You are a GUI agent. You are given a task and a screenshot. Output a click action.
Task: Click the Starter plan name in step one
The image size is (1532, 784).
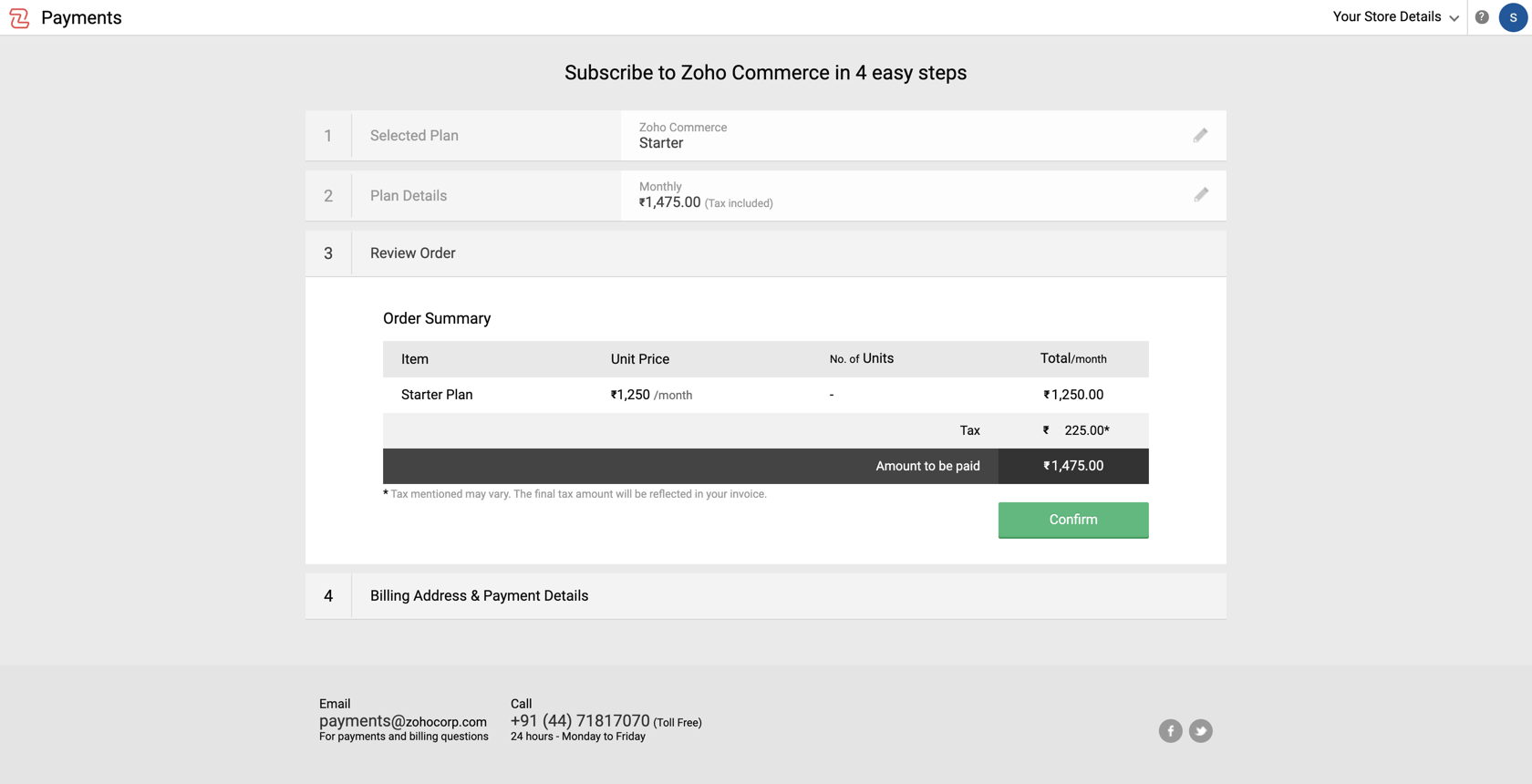coord(661,143)
